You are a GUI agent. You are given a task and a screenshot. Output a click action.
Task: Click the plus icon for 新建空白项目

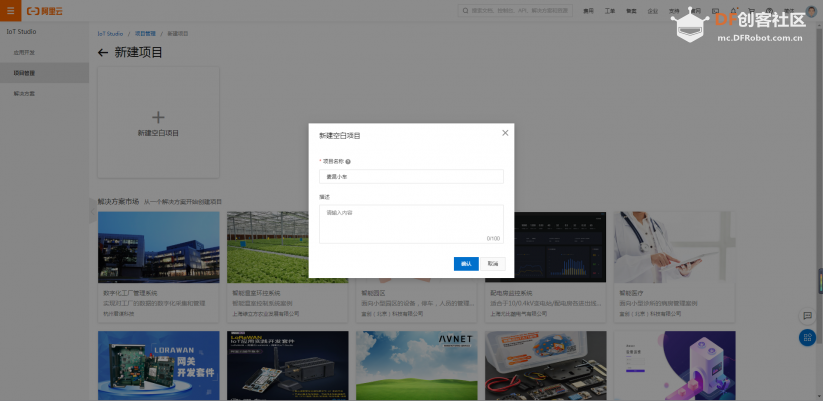(158, 117)
